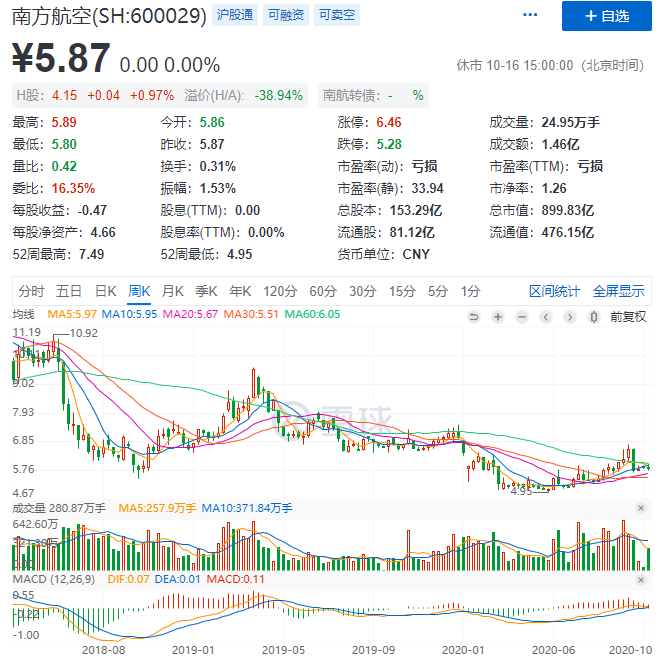This screenshot has width=660, height=658.
Task: Zoom out chart with minus icon
Action: click(x=522, y=317)
